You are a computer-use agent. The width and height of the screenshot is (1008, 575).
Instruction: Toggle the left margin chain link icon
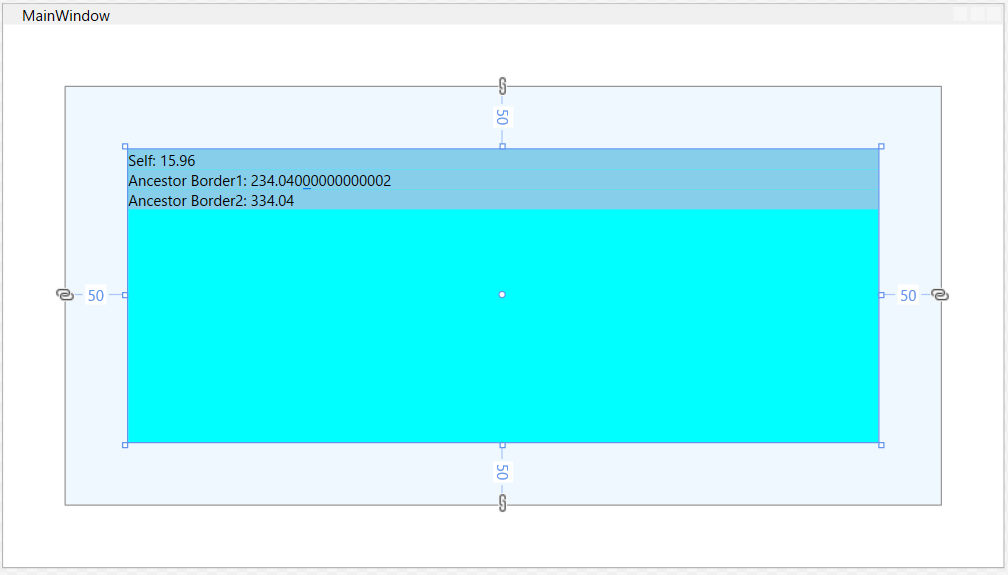[x=64, y=295]
